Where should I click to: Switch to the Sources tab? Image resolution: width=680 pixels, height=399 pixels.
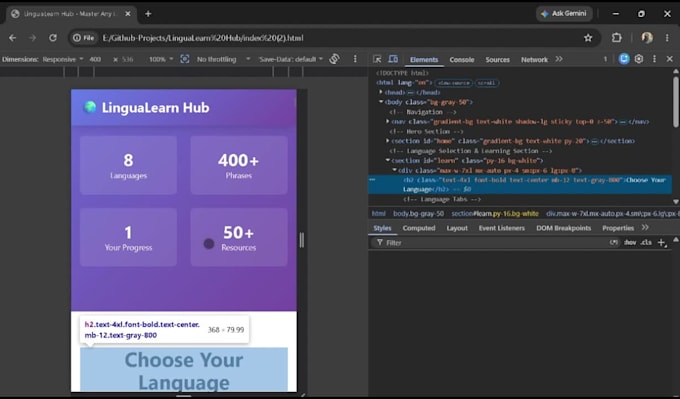pyautogui.click(x=497, y=60)
